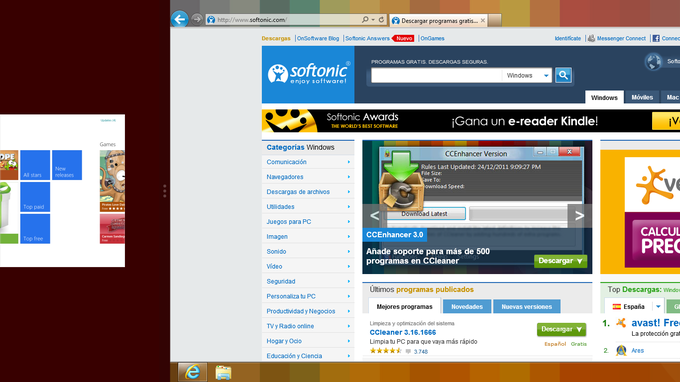The image size is (680, 382).
Task: Click Top free tile in Store app
Action: click(x=35, y=229)
